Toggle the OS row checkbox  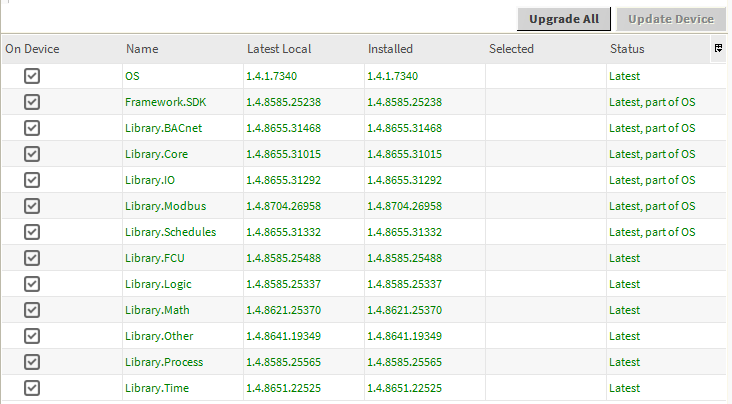[x=32, y=76]
